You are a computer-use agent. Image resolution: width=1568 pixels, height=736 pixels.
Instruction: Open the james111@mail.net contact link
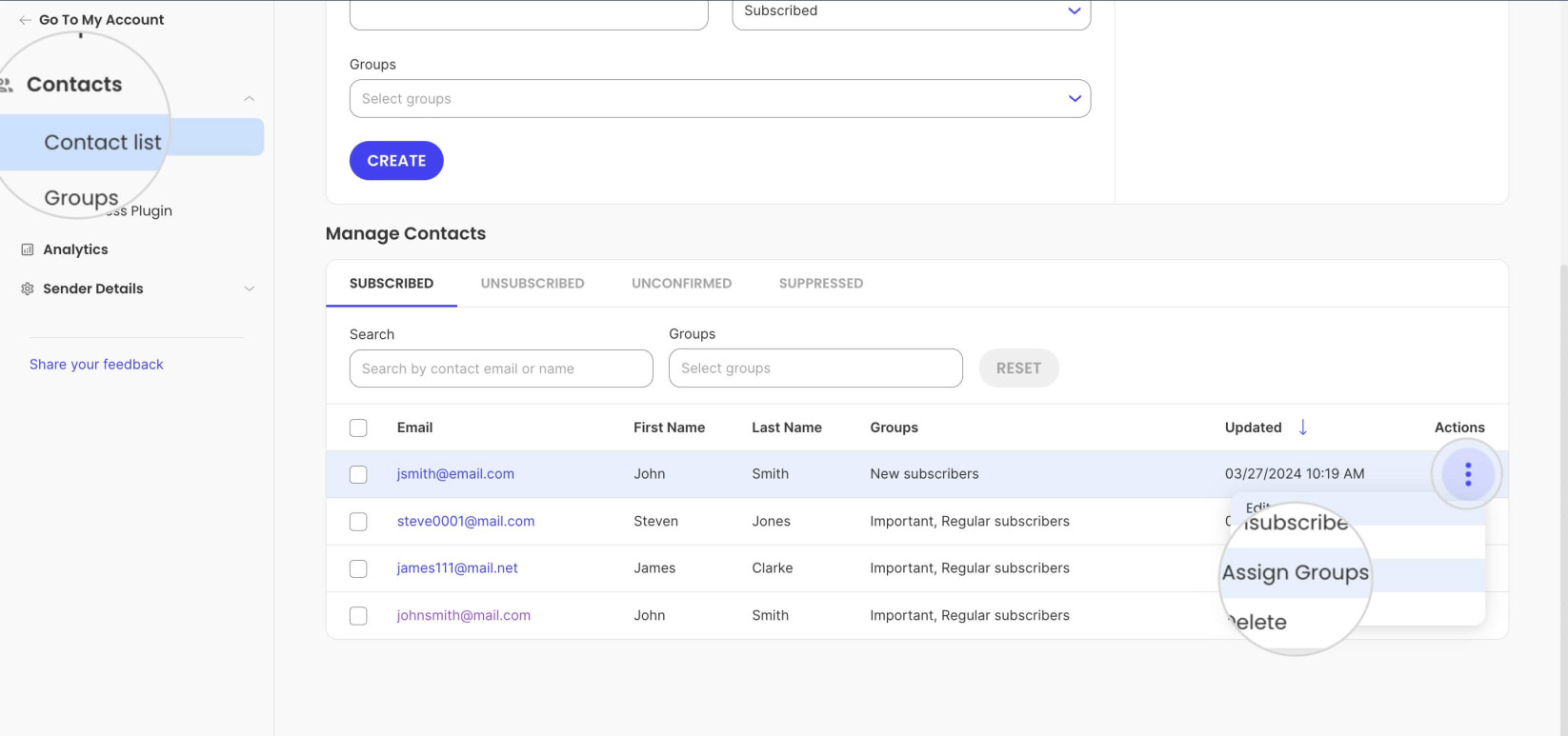click(x=457, y=568)
